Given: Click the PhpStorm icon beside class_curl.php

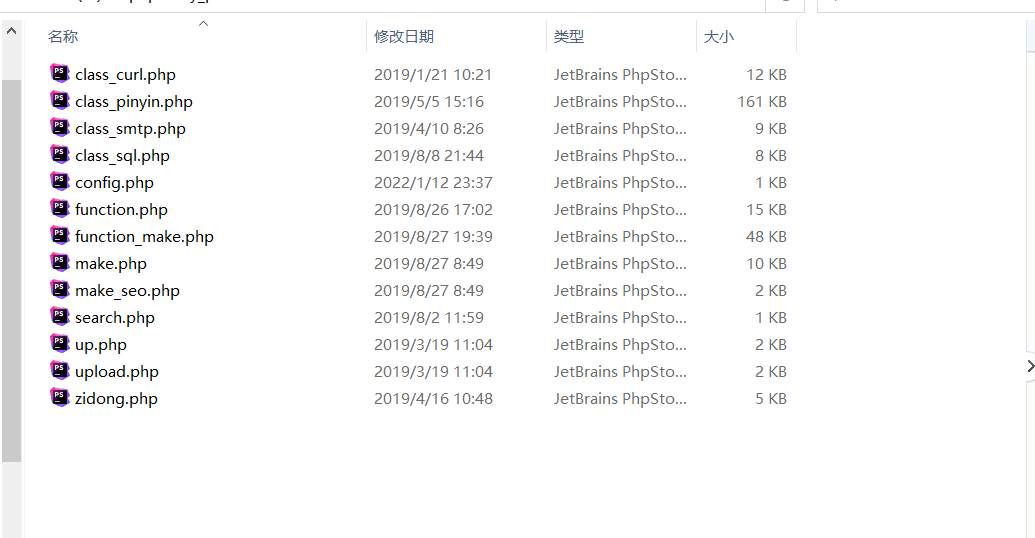Looking at the screenshot, I should click(60, 74).
